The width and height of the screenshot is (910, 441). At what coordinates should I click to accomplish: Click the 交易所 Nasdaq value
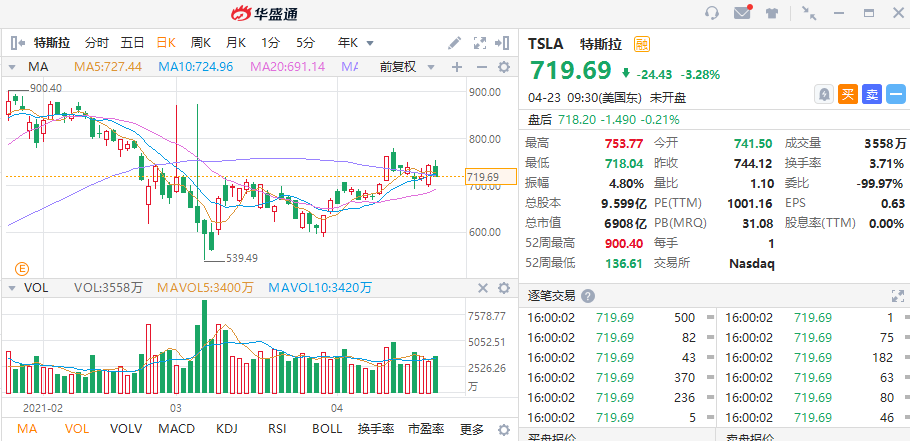click(752, 263)
